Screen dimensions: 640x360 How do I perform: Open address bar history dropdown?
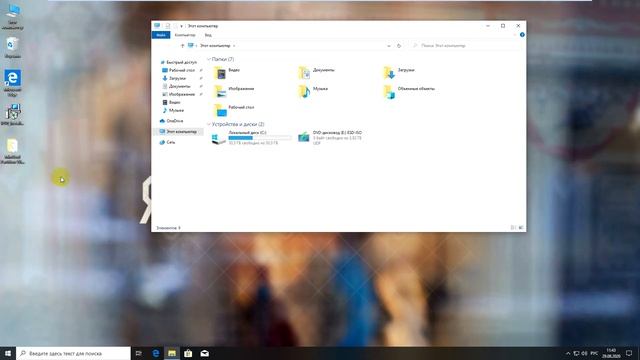[389, 46]
